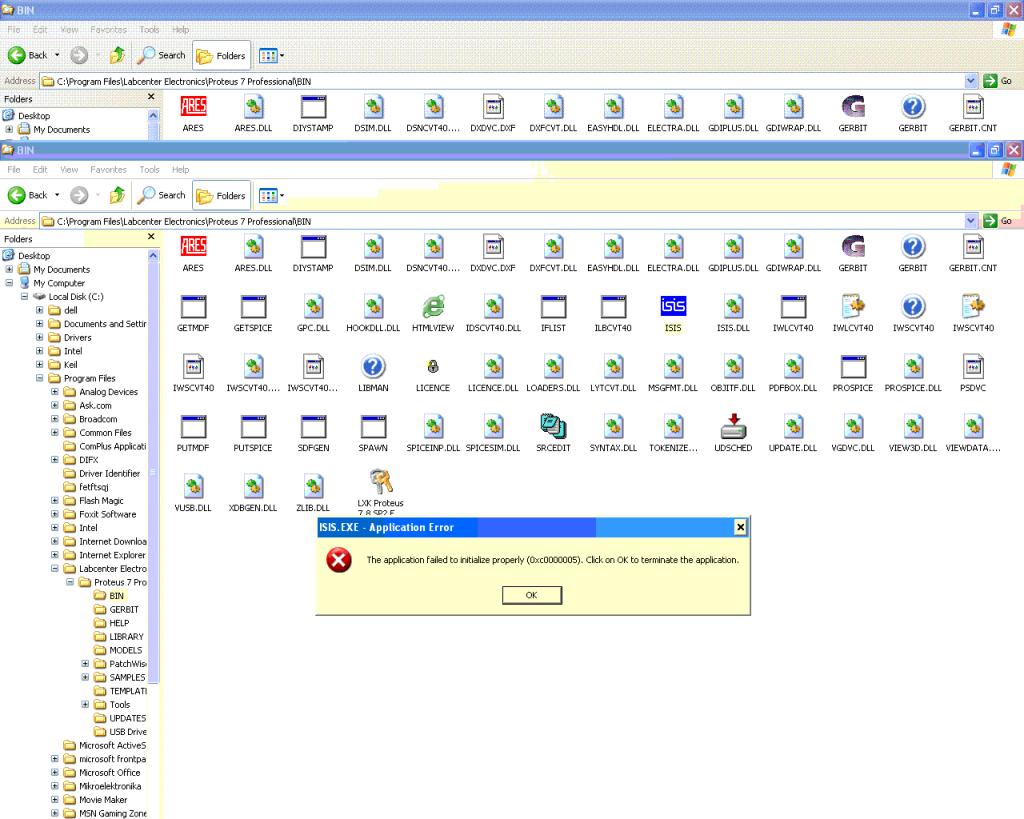The height and width of the screenshot is (819, 1024).
Task: Expand the Analog Devices folder node
Action: [x=55, y=392]
